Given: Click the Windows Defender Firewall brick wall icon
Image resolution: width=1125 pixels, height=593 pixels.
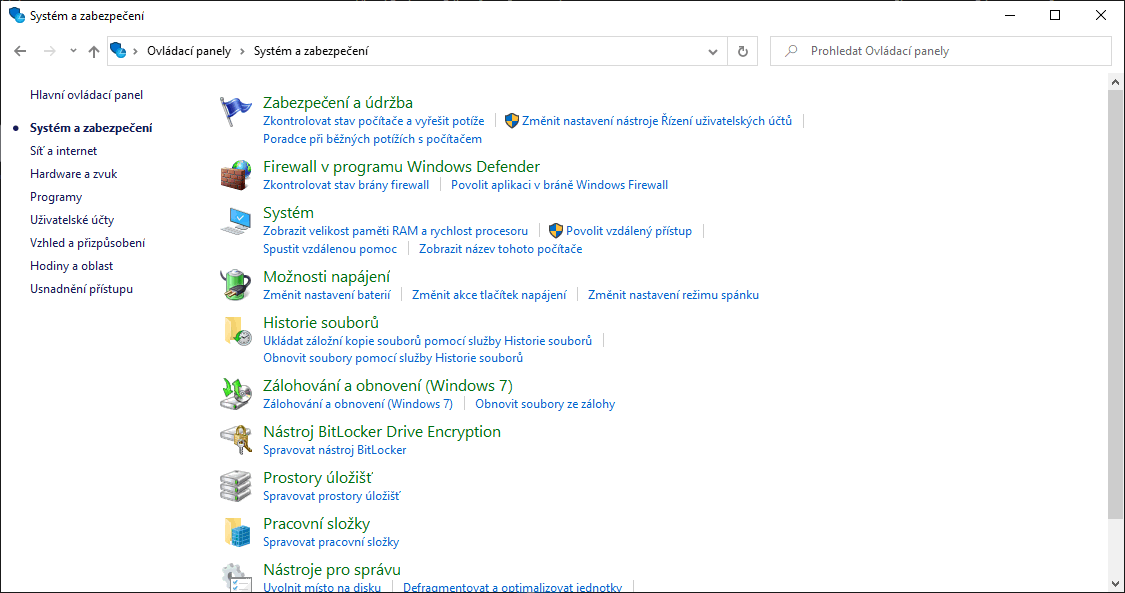Looking at the screenshot, I should click(236, 175).
